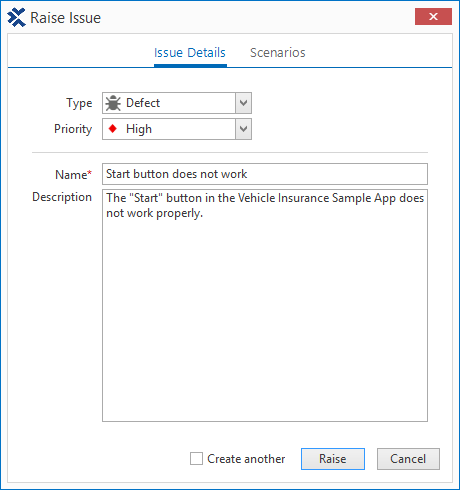
Task: Click the Priority field label
Action: tap(73, 129)
